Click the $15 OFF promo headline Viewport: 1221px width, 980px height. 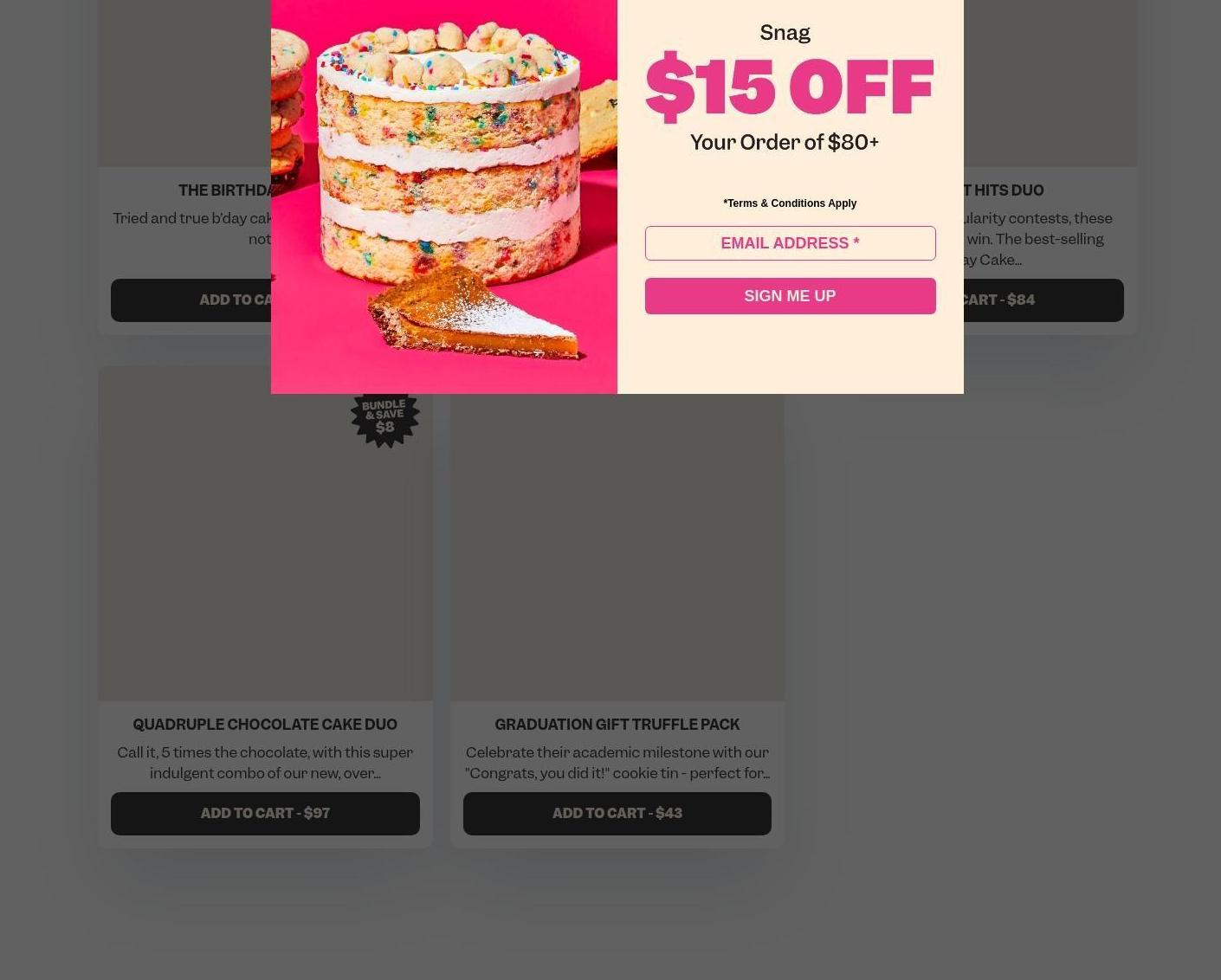(790, 87)
